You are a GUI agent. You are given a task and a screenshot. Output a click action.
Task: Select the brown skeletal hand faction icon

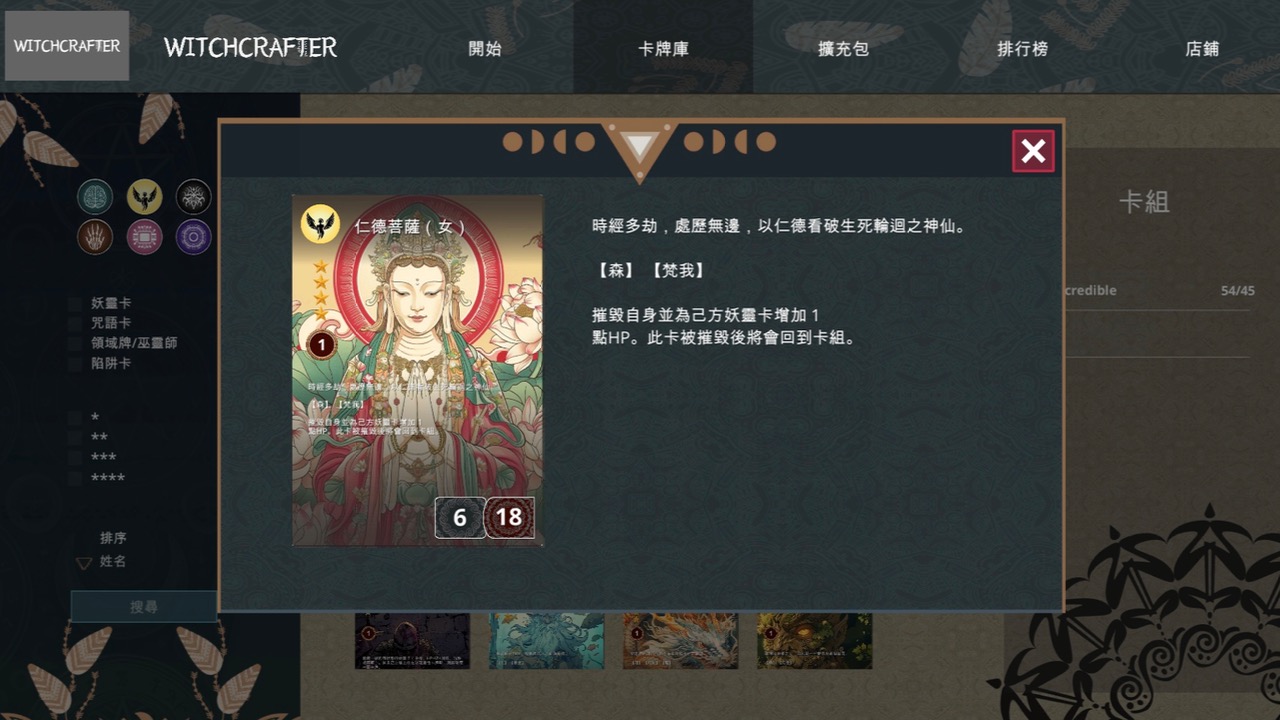pos(95,237)
